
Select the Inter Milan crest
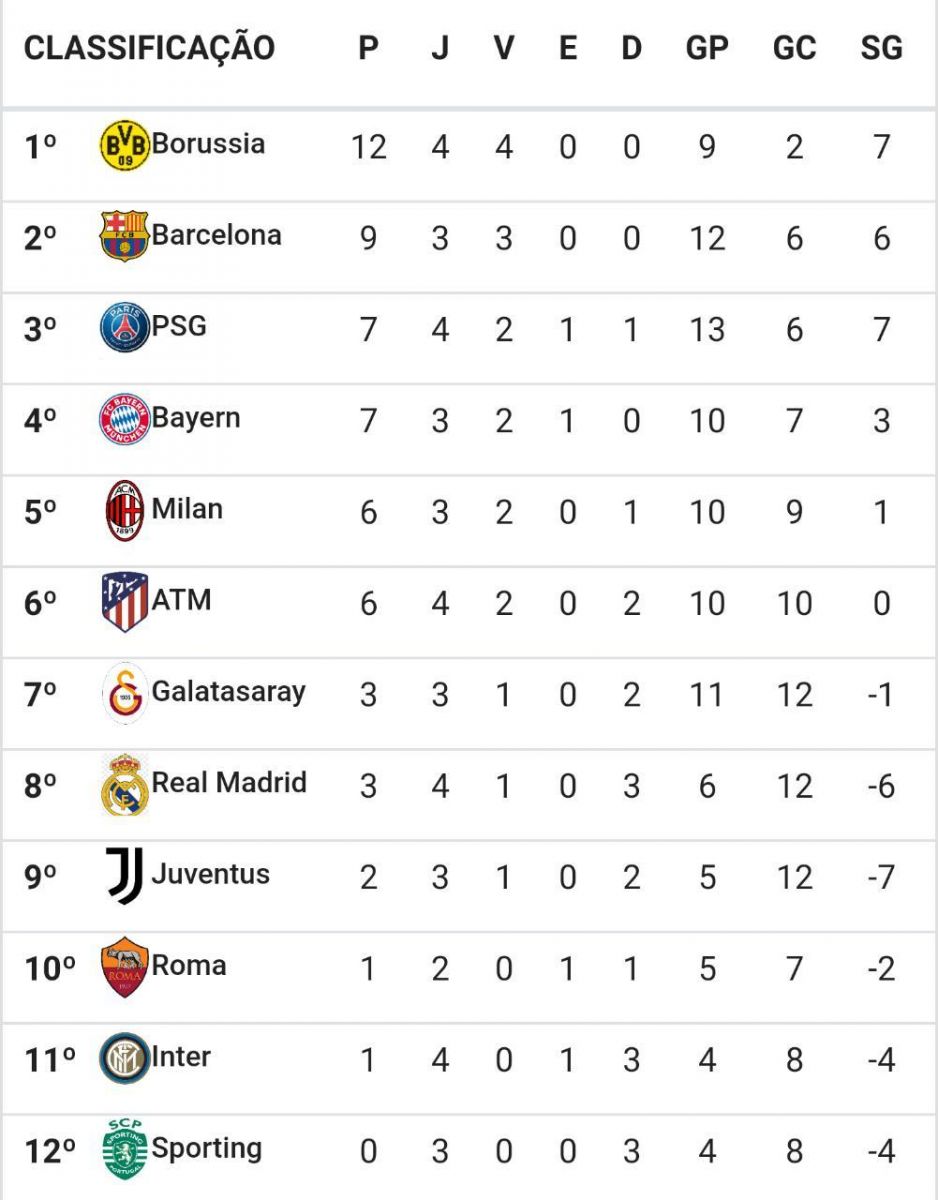click(x=125, y=1059)
